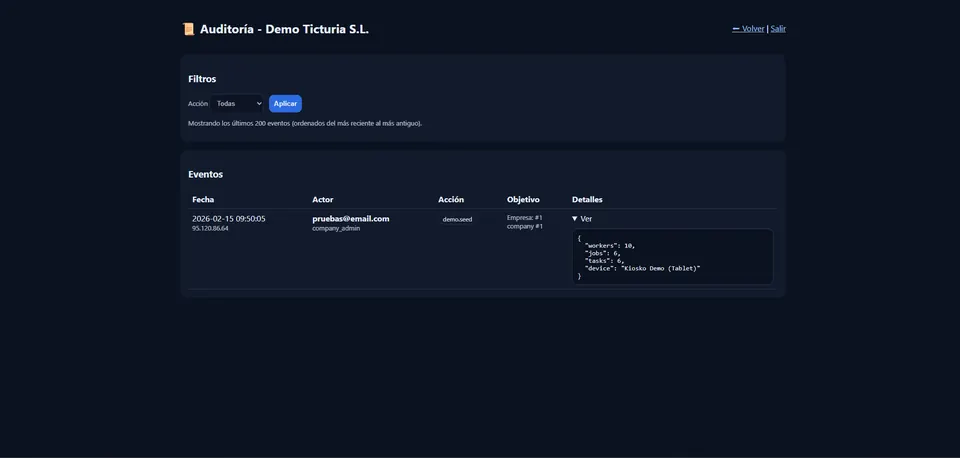Click the Actor column header
The width and height of the screenshot is (960, 458).
pyautogui.click(x=323, y=200)
